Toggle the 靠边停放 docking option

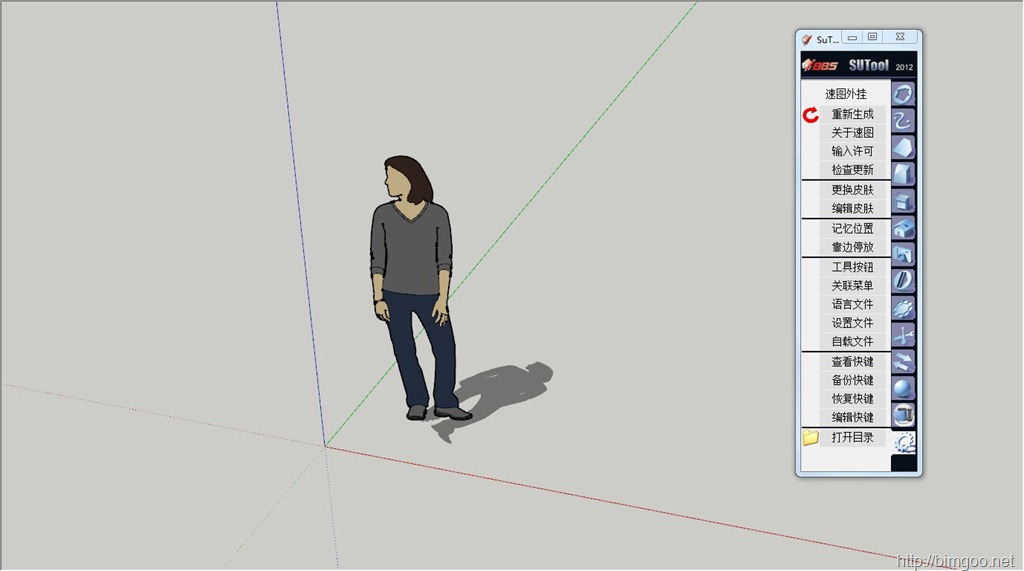coord(852,247)
